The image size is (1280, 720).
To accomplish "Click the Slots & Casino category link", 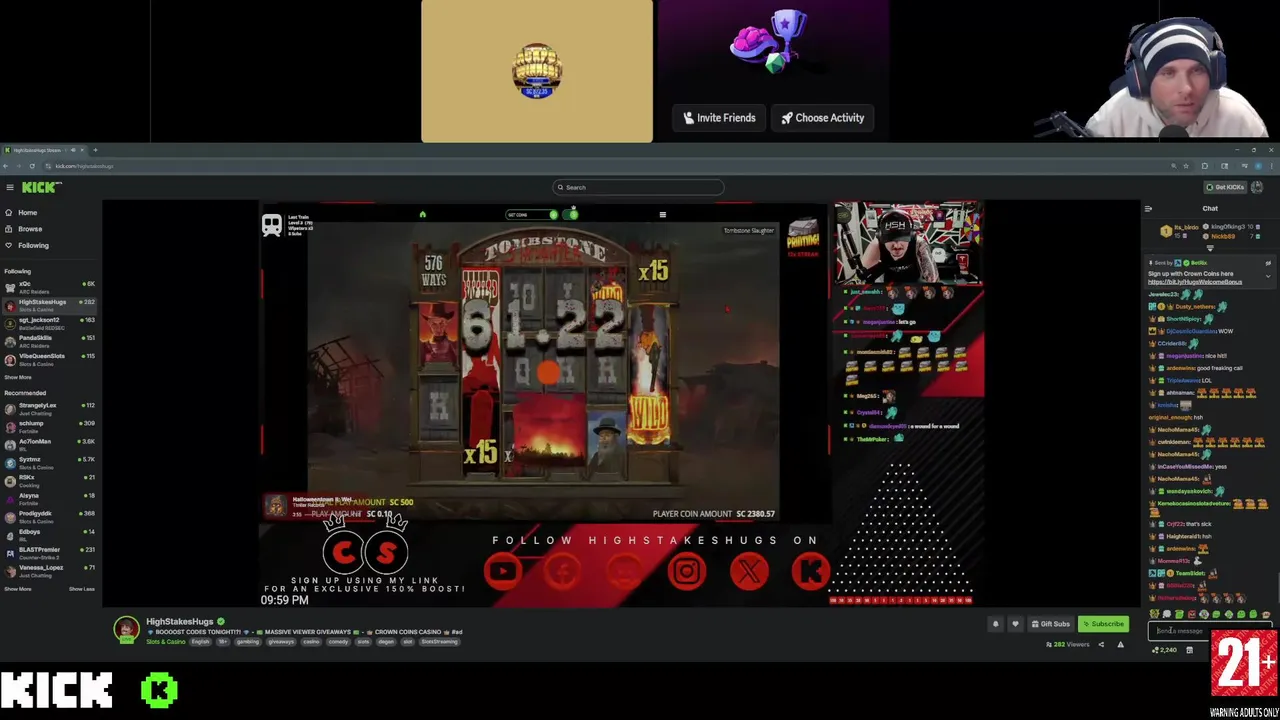I will click(165, 642).
